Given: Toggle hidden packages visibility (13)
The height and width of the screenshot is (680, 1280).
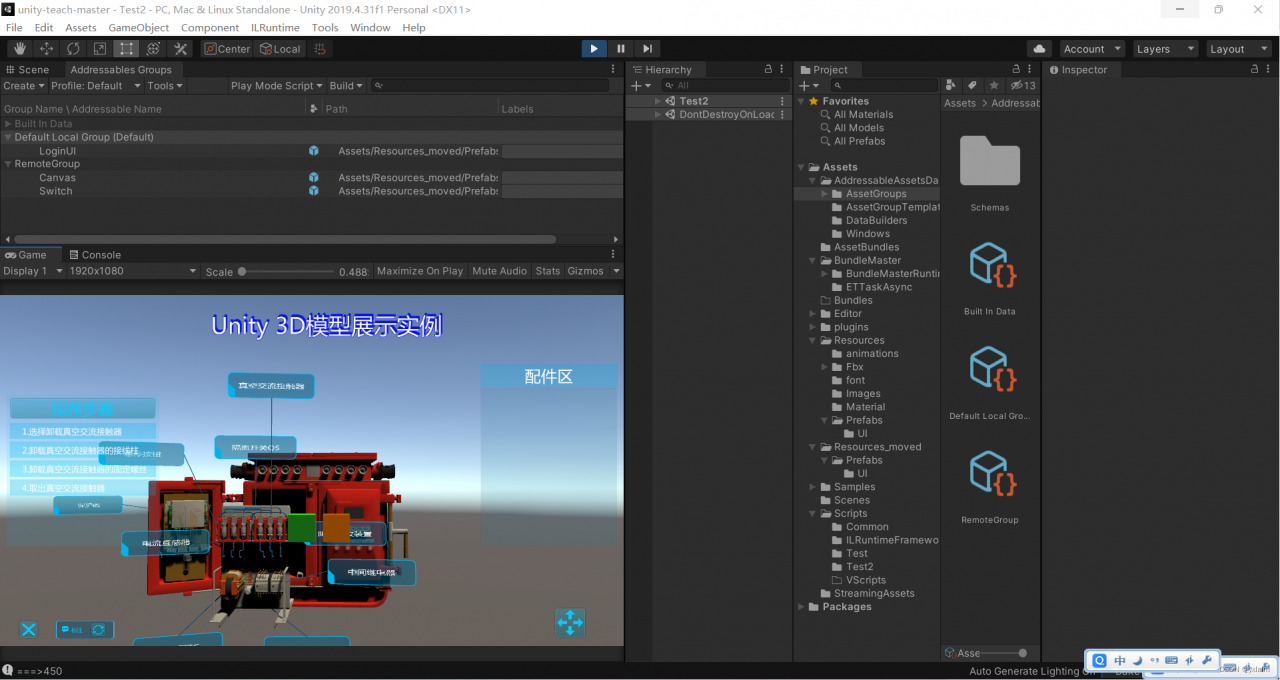Looking at the screenshot, I should 1023,86.
